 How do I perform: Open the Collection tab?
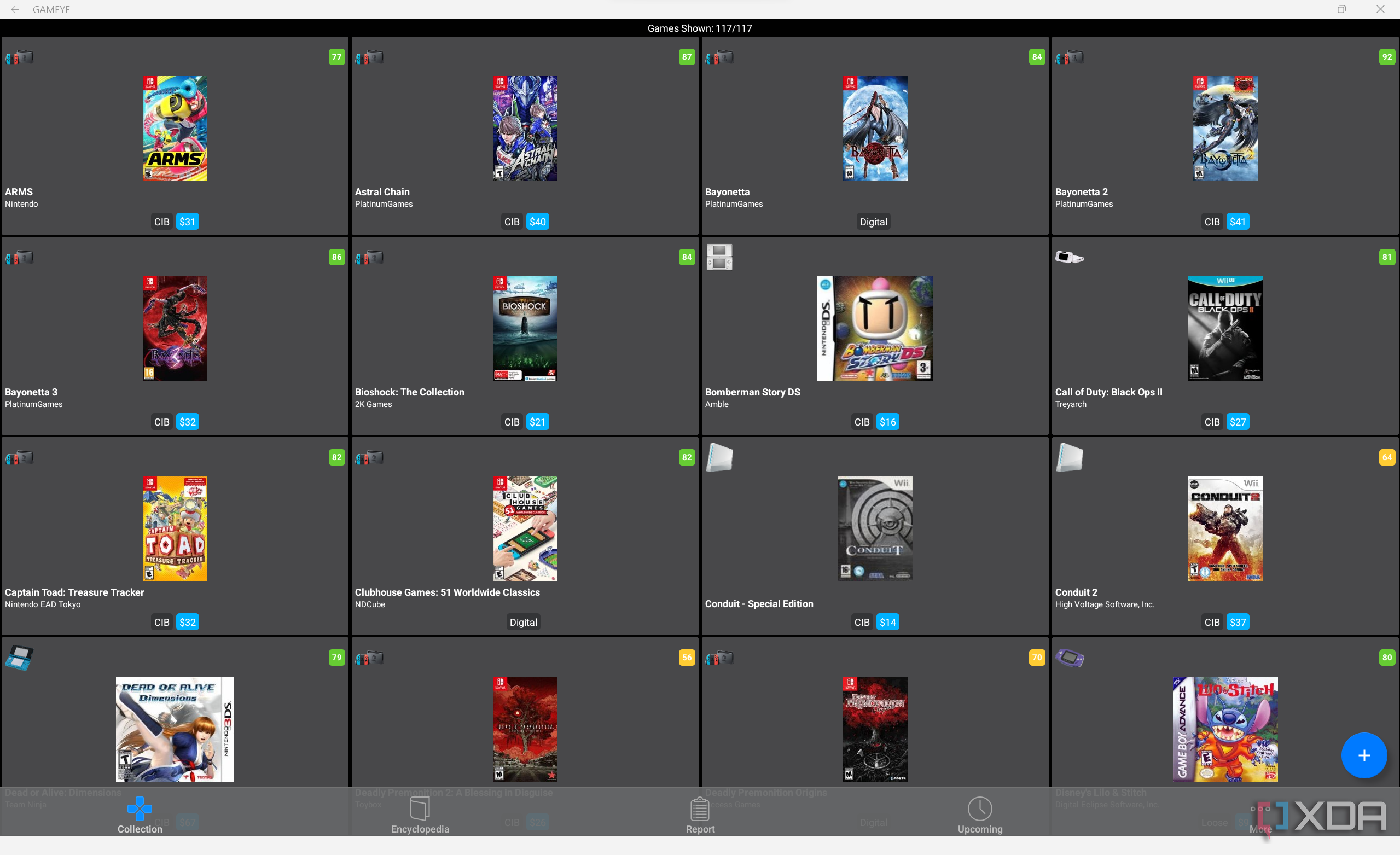(x=140, y=815)
